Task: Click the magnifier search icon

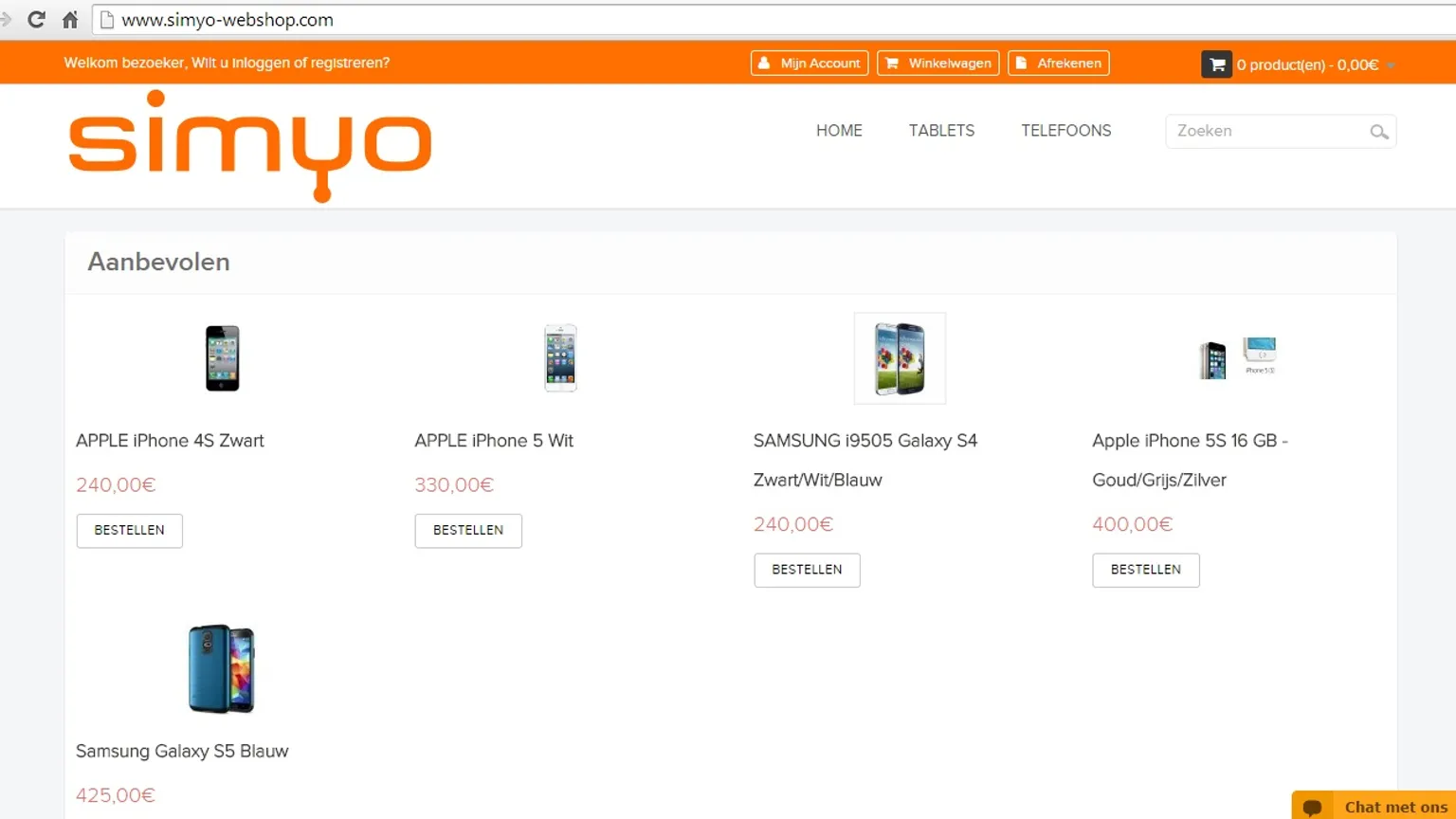Action: click(x=1379, y=132)
